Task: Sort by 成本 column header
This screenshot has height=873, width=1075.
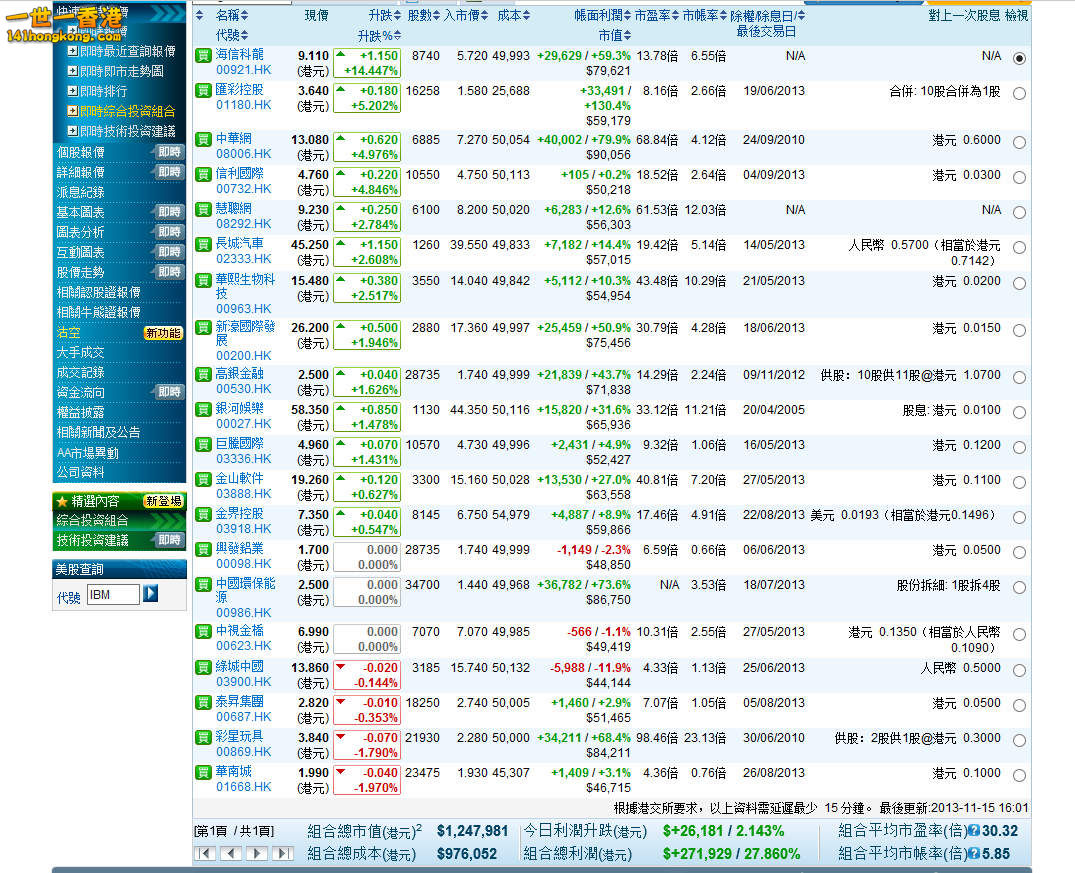Action: (514, 15)
